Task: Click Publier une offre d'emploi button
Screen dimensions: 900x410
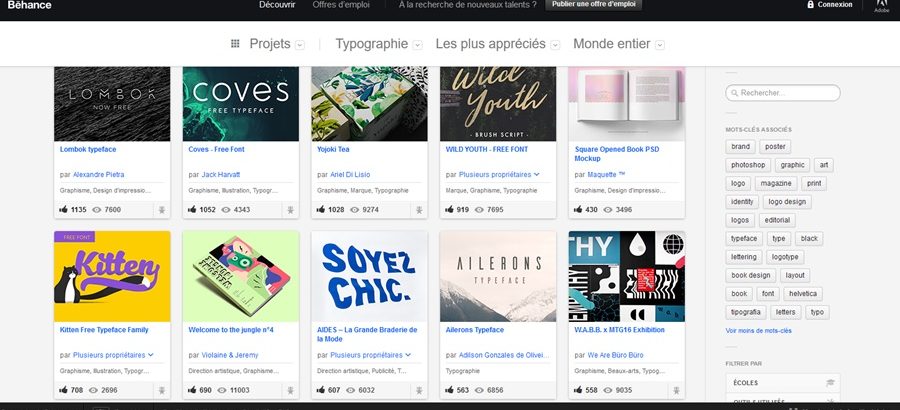Action: click(x=593, y=4)
